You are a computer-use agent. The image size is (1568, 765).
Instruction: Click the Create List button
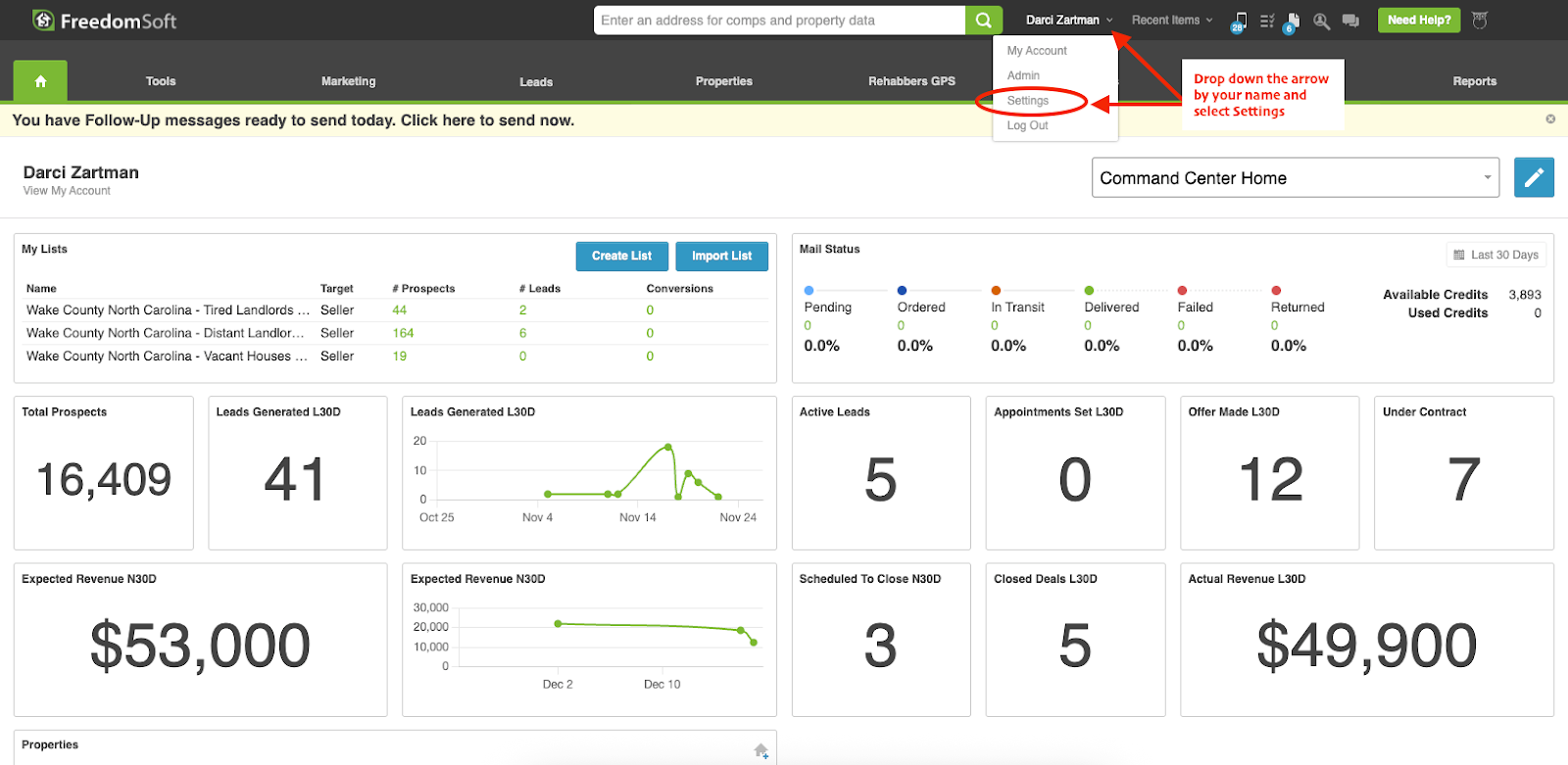pos(621,256)
